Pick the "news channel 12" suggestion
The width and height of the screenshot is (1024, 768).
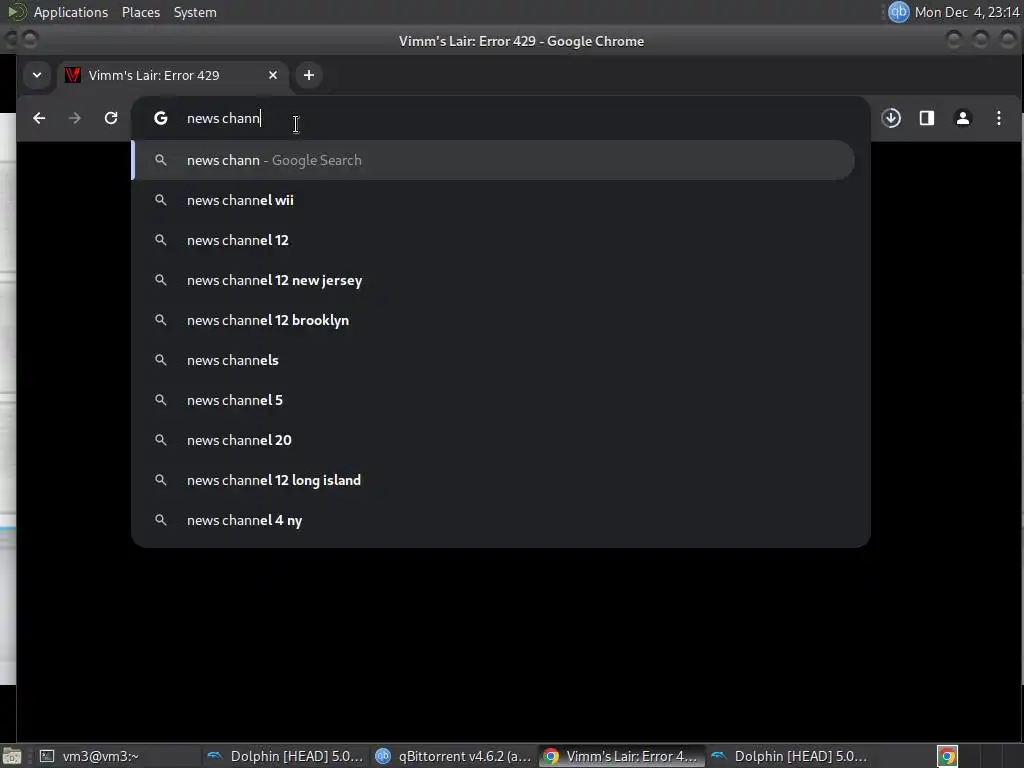coord(494,240)
